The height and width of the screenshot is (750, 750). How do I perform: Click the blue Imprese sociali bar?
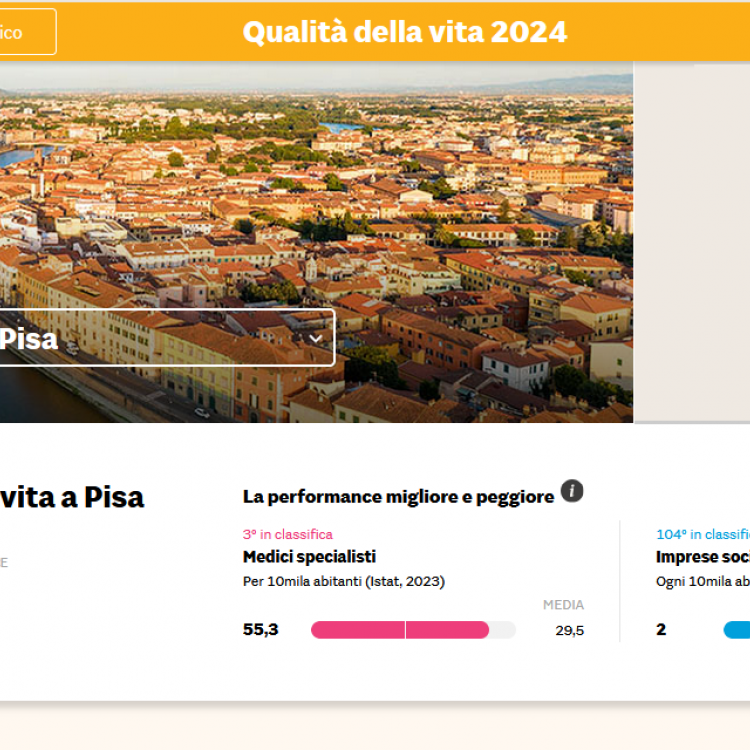[x=737, y=630]
